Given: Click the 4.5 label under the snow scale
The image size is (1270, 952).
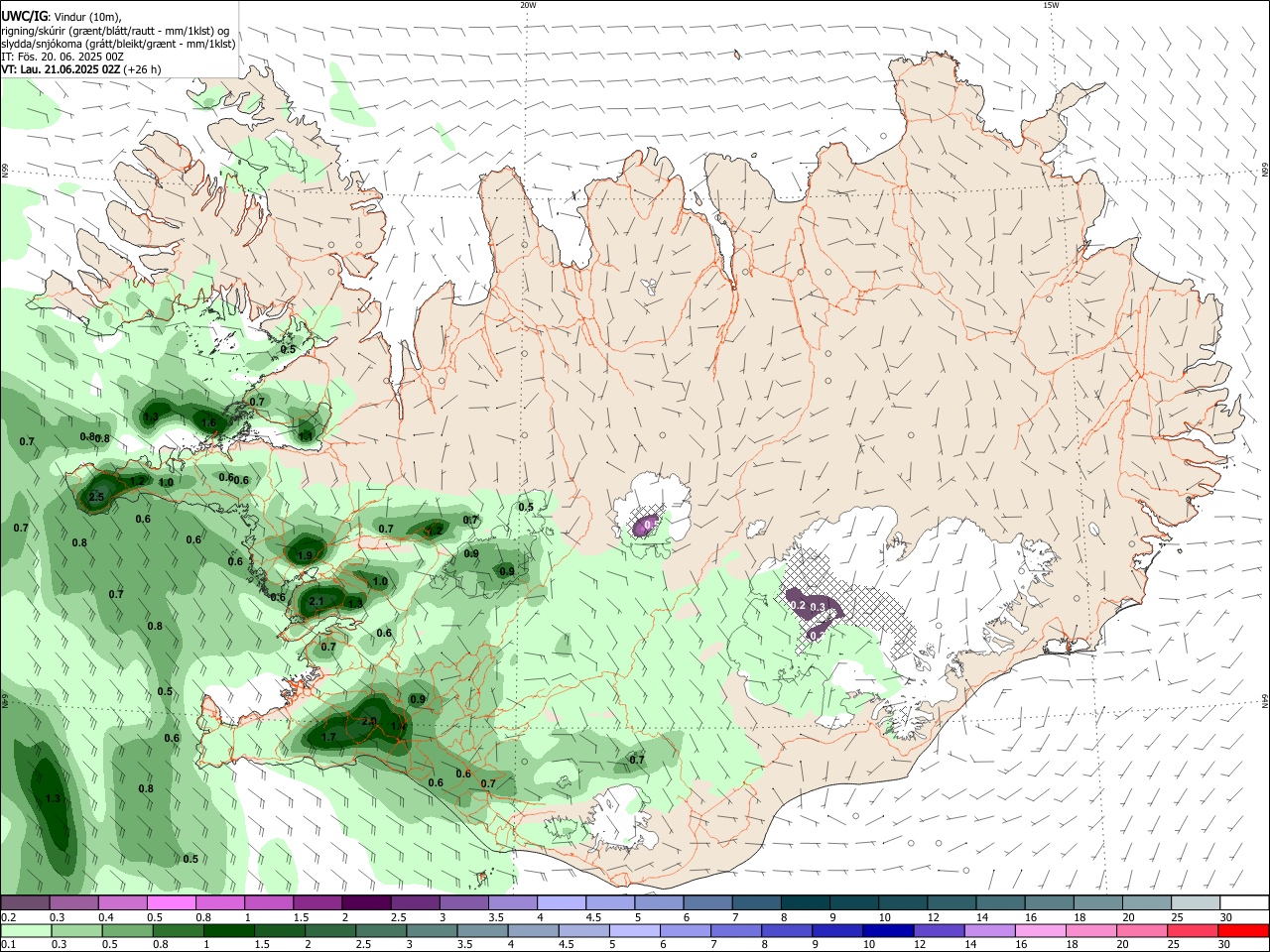Looking at the screenshot, I should [592, 917].
